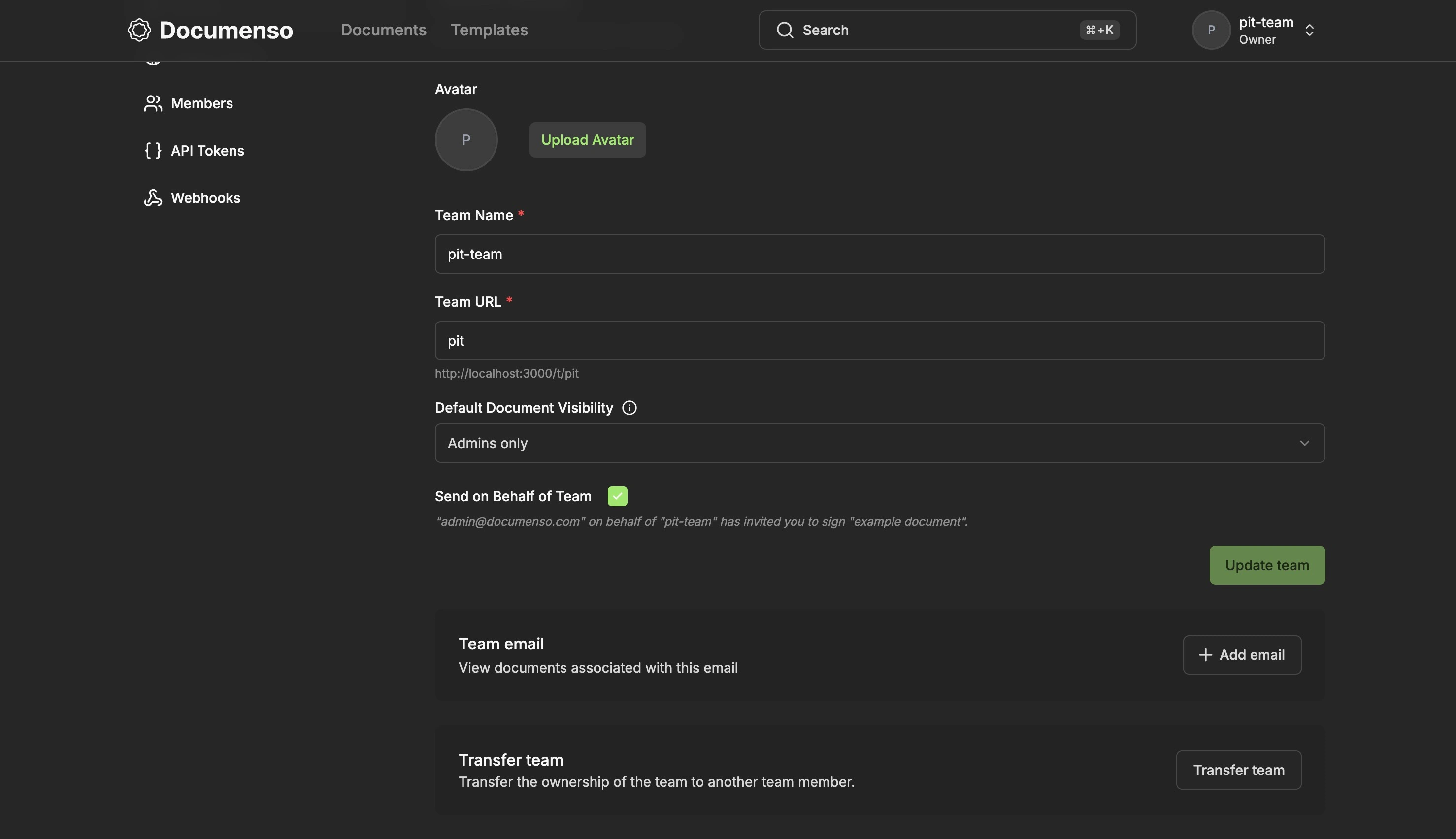Click the large P avatar circle

coord(466,140)
